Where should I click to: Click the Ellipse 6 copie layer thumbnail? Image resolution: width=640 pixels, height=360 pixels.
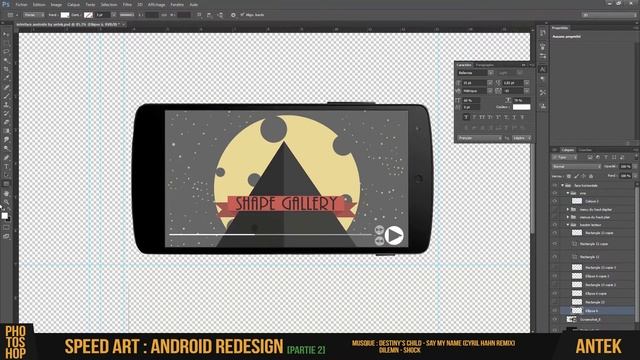tap(577, 293)
